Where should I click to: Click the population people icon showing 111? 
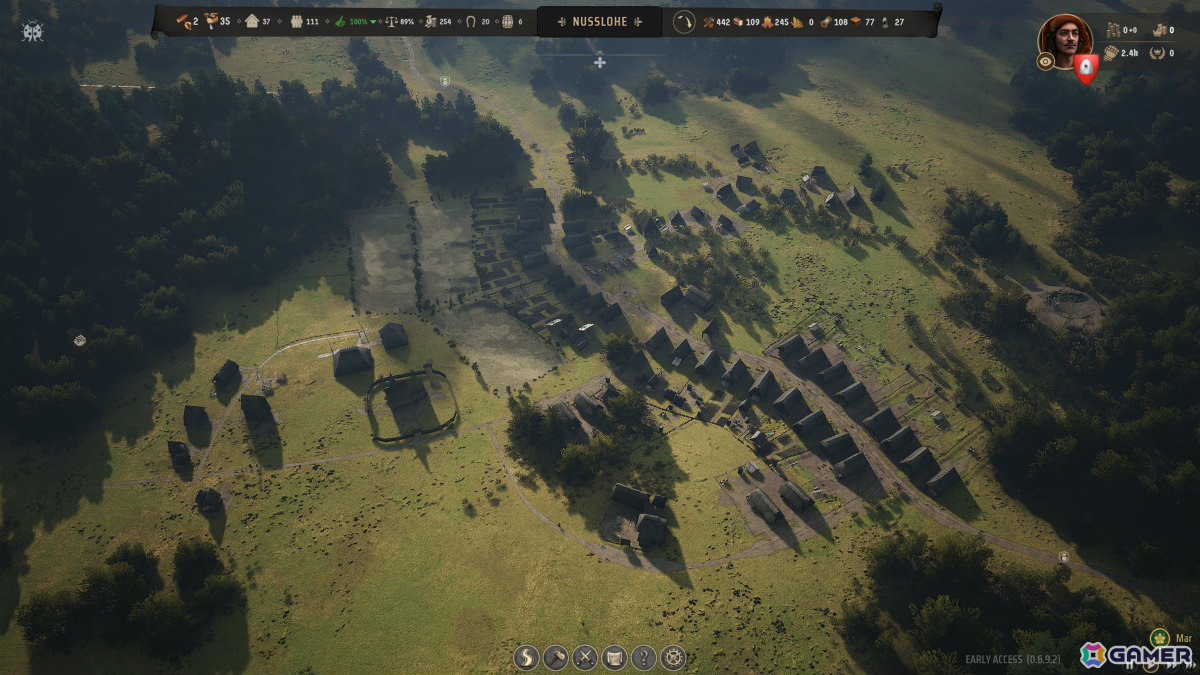click(x=296, y=22)
